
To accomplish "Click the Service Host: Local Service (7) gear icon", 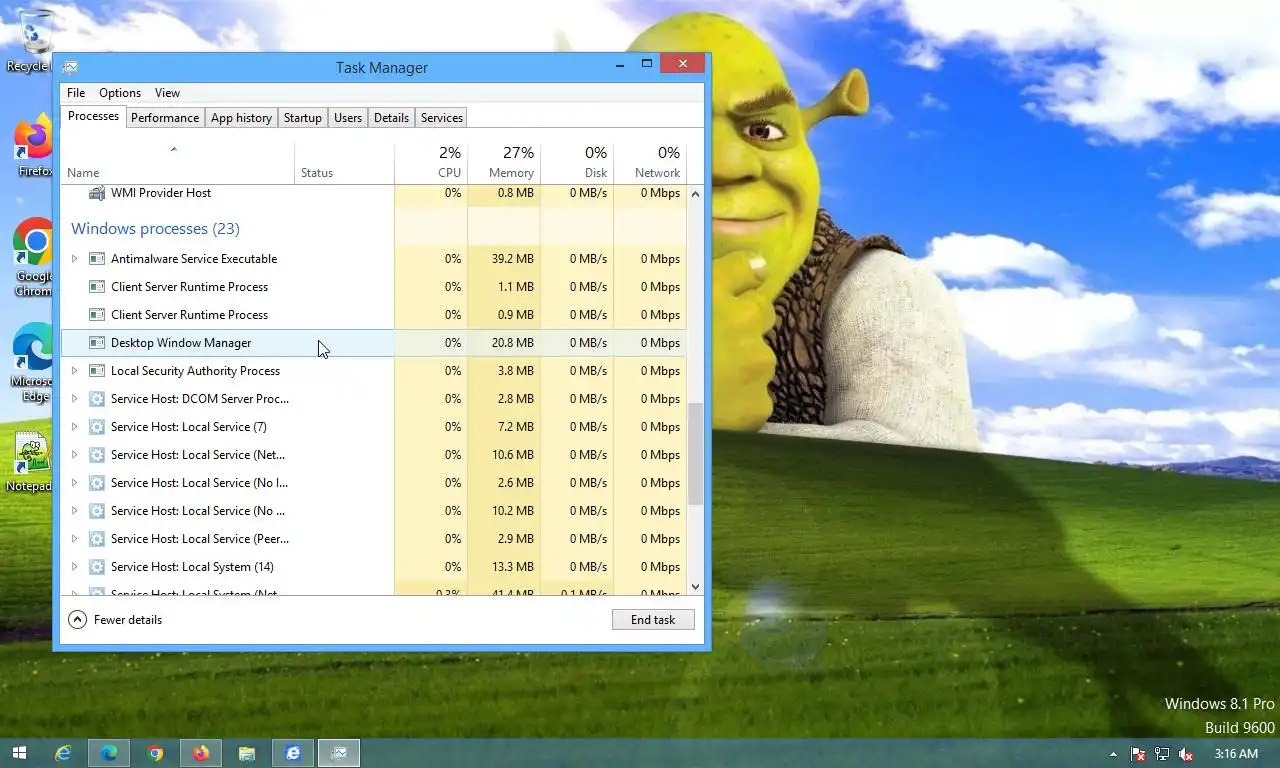I will [x=97, y=427].
